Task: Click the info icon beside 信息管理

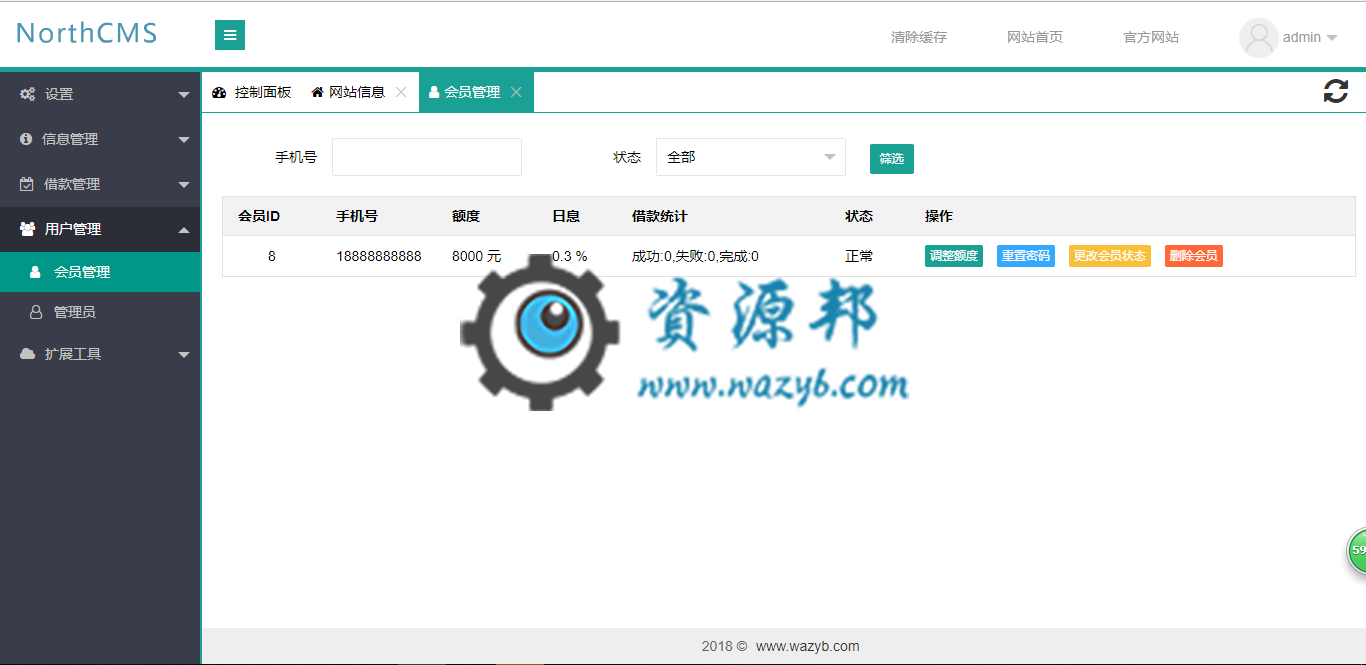Action: (x=26, y=139)
